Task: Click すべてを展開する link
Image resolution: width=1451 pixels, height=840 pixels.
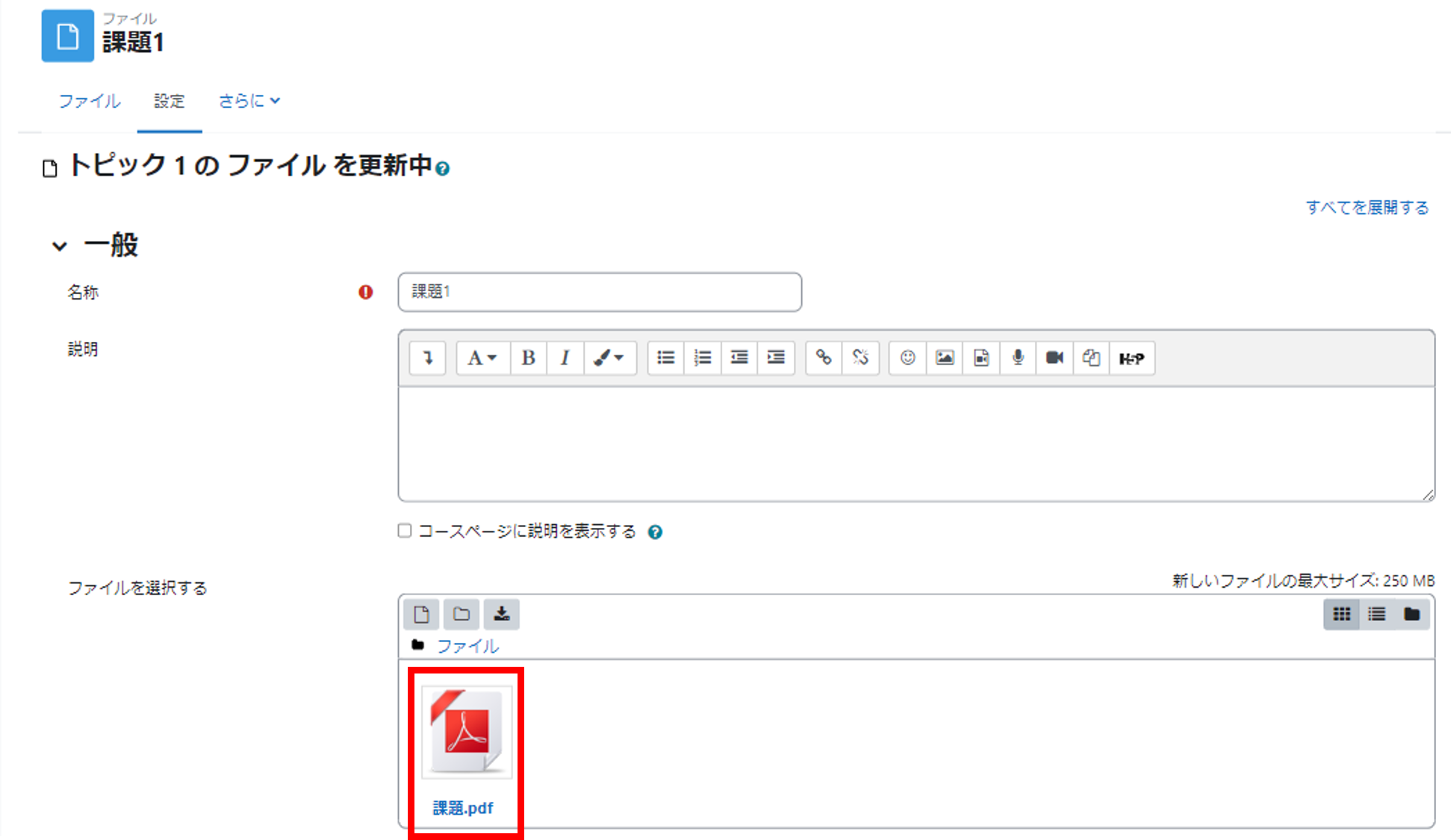Action: coord(1367,208)
